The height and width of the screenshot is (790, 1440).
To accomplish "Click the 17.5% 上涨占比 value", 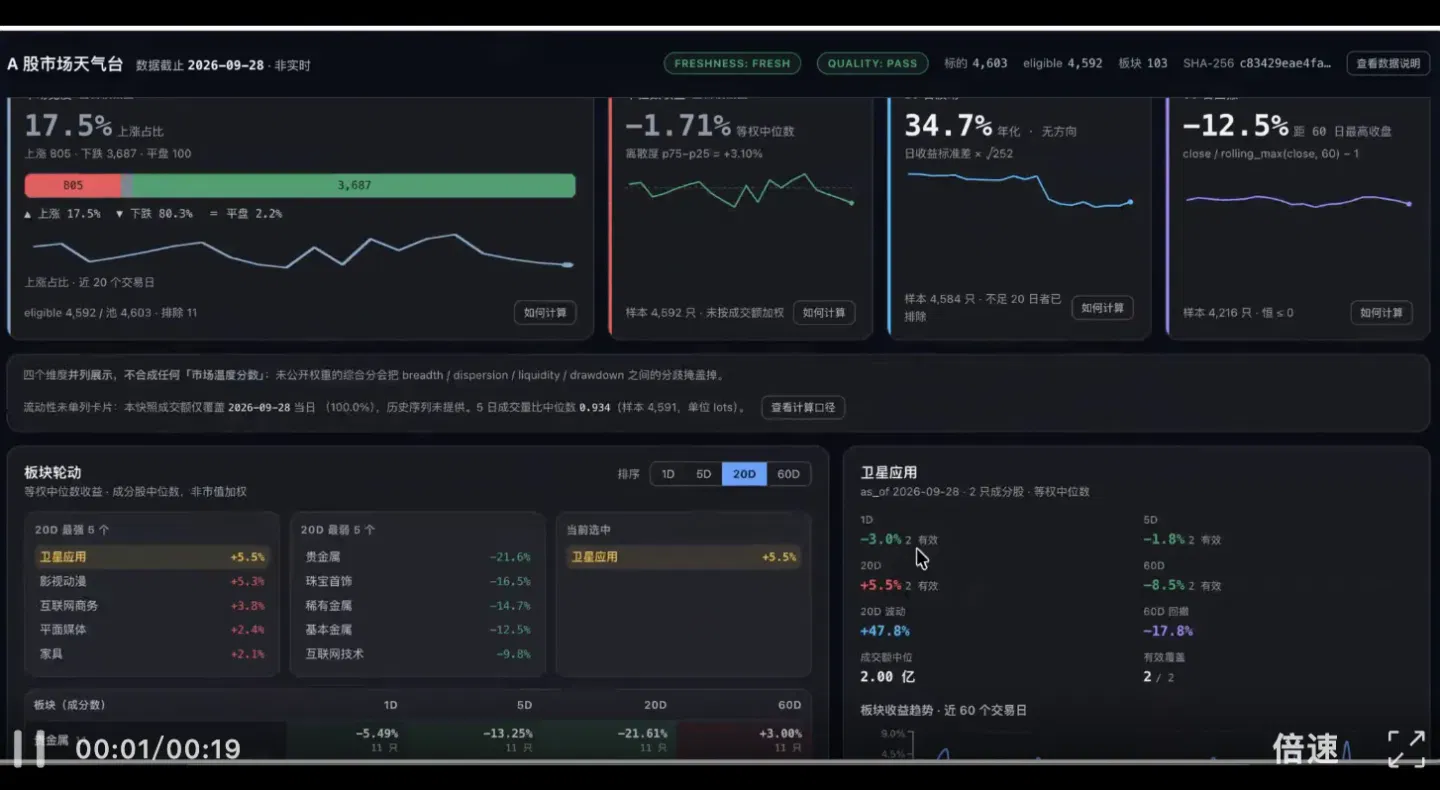I will point(68,126).
